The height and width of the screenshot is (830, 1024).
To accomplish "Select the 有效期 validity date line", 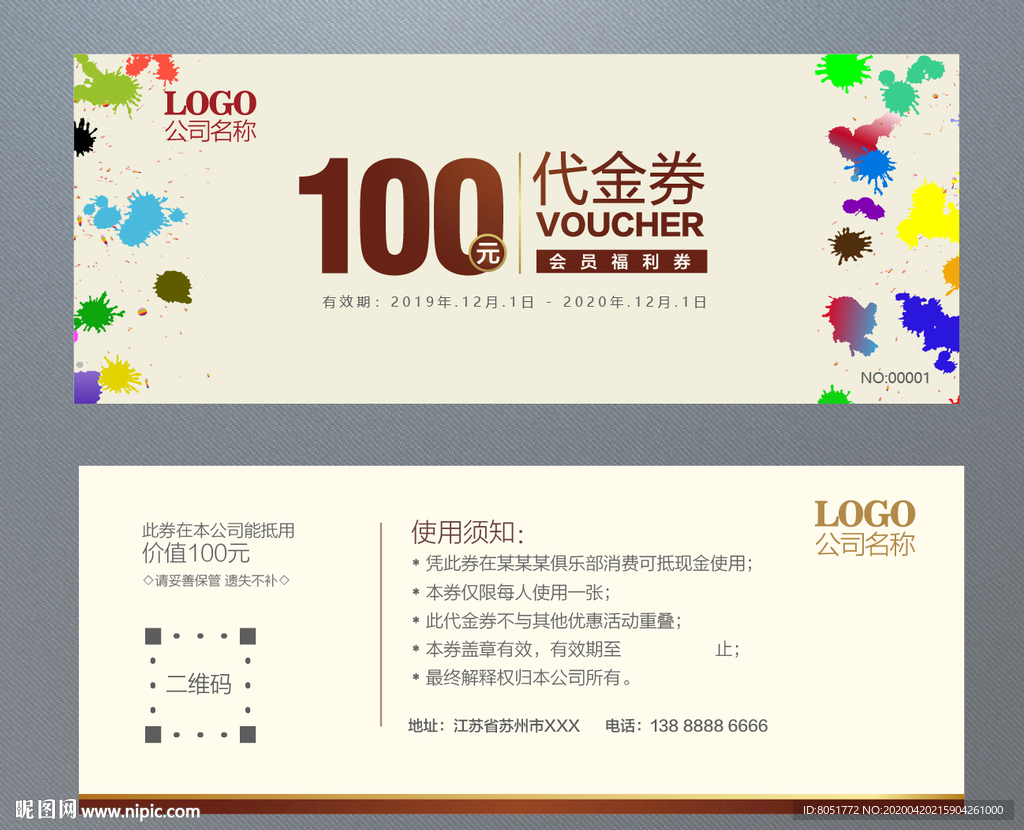I will click(515, 302).
